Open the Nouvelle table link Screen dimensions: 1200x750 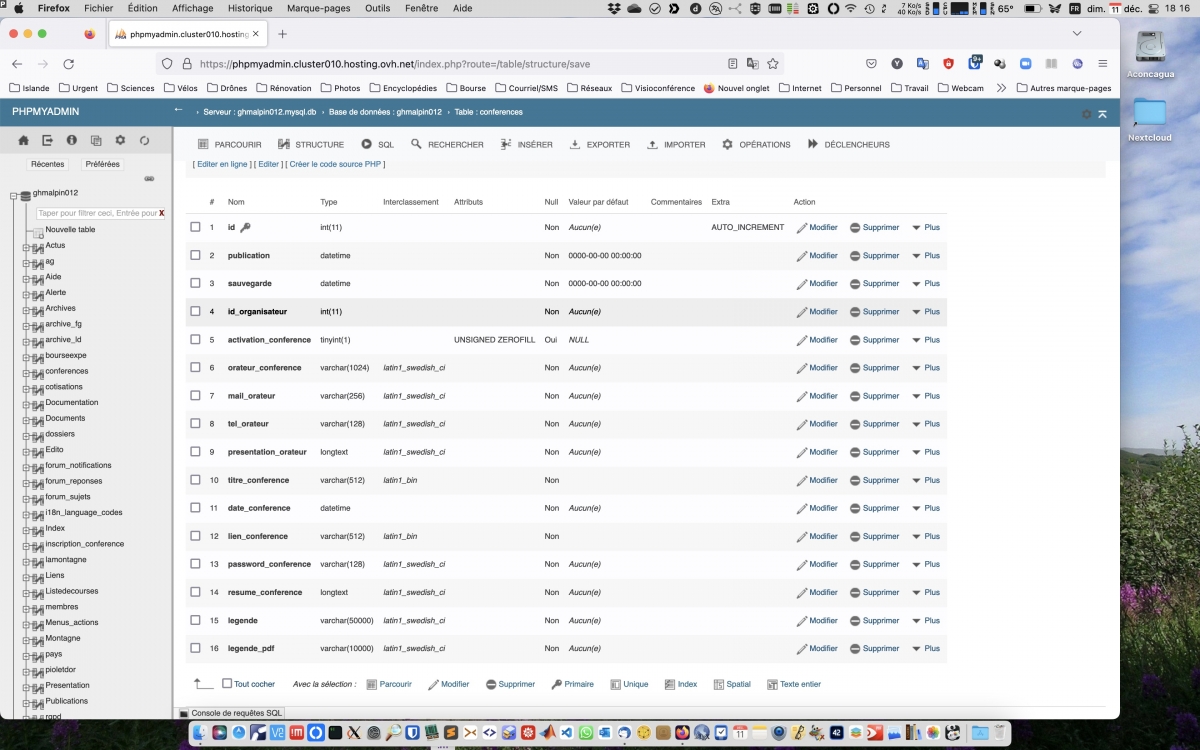[x=70, y=230]
